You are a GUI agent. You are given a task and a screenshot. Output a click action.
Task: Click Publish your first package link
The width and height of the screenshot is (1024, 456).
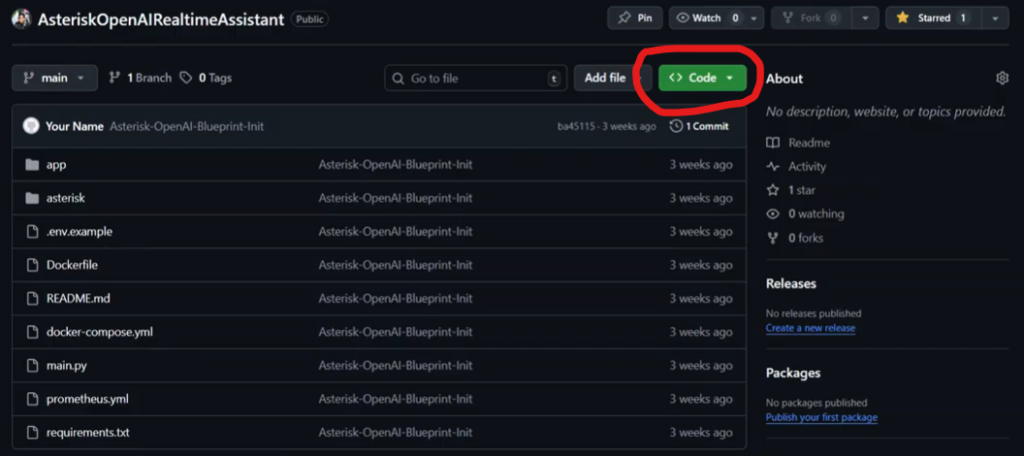point(821,417)
